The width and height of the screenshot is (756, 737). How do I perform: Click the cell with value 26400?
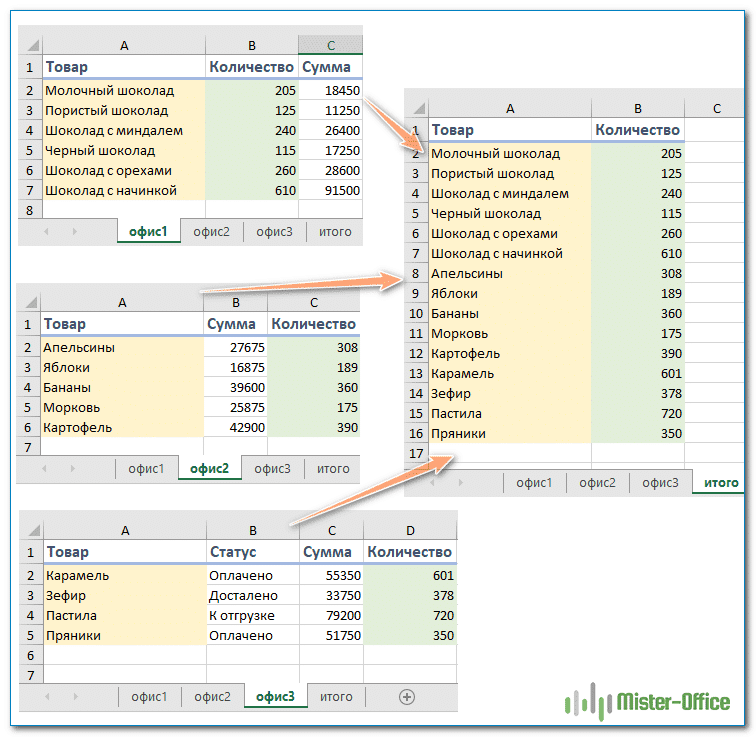tap(330, 131)
